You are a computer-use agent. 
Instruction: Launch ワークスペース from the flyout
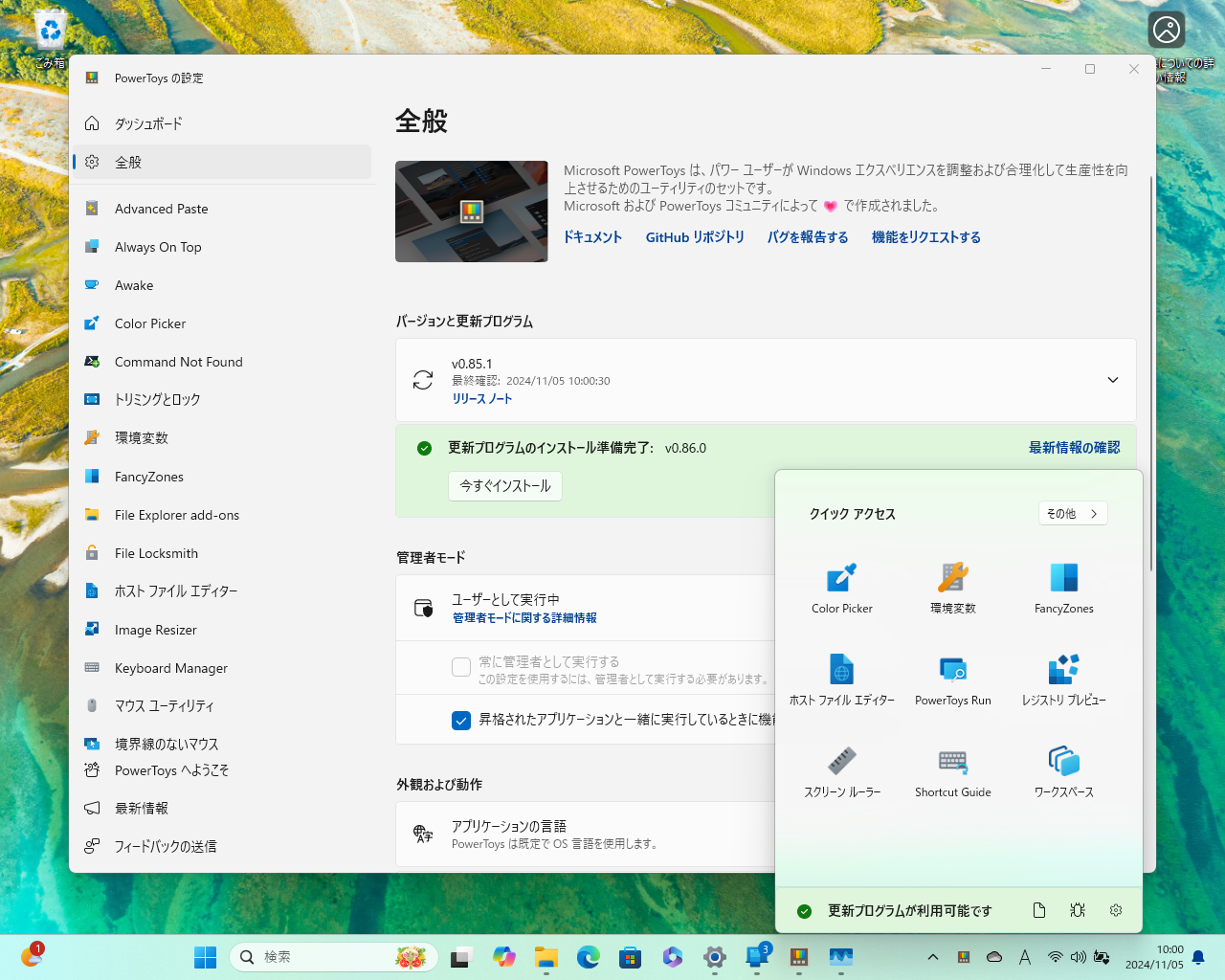click(x=1064, y=772)
